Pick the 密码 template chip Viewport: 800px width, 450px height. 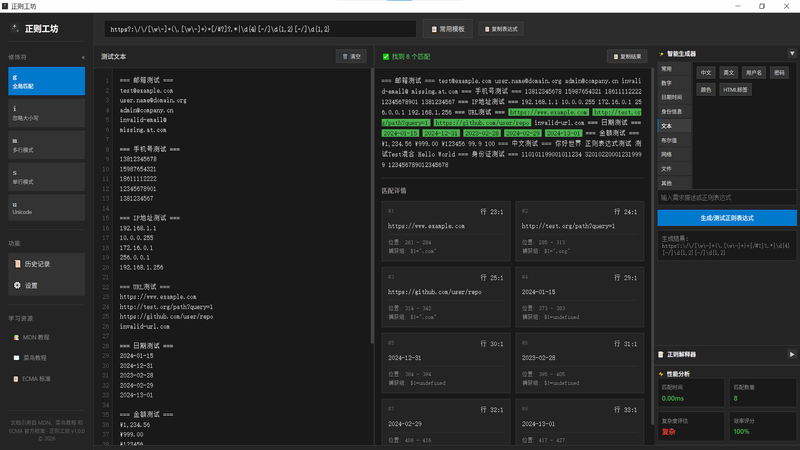pos(779,72)
